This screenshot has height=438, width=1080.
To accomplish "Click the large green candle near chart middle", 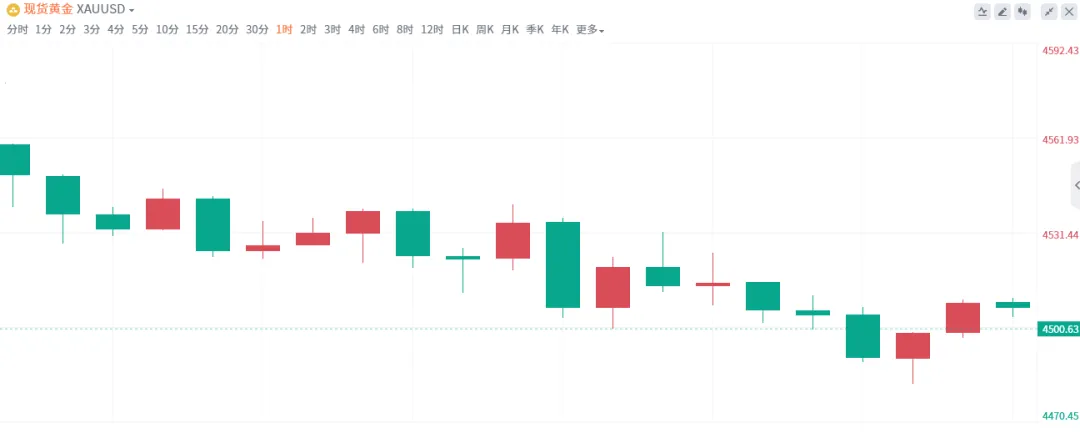I will 563,264.
